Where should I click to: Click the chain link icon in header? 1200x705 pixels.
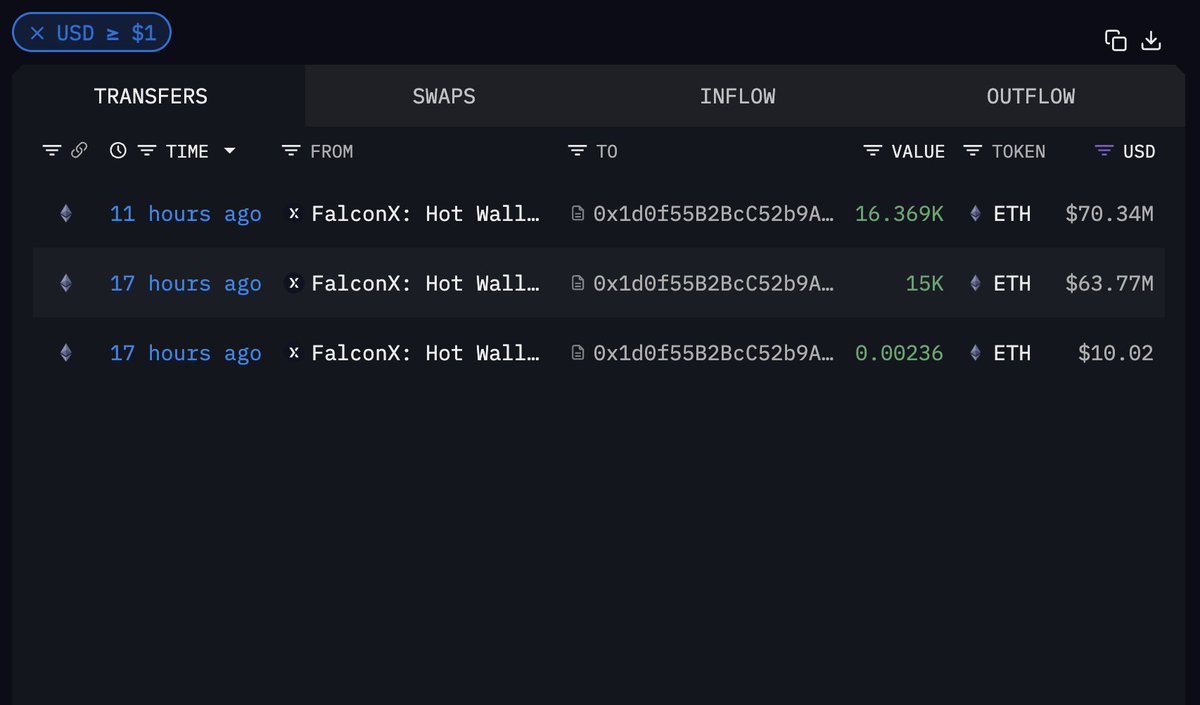[79, 151]
